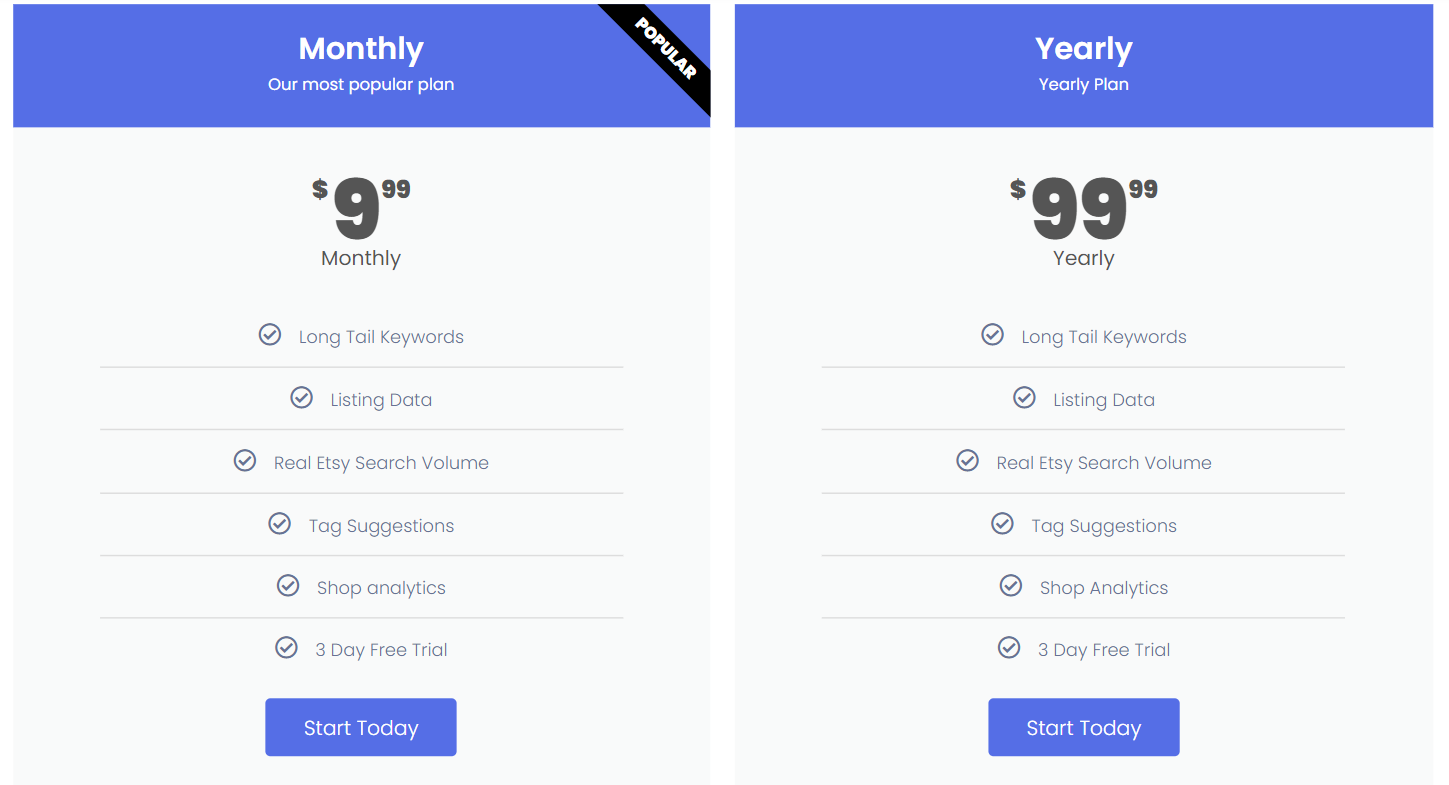
Task: Click the $99.99 Yearly price
Action: coord(1083,208)
